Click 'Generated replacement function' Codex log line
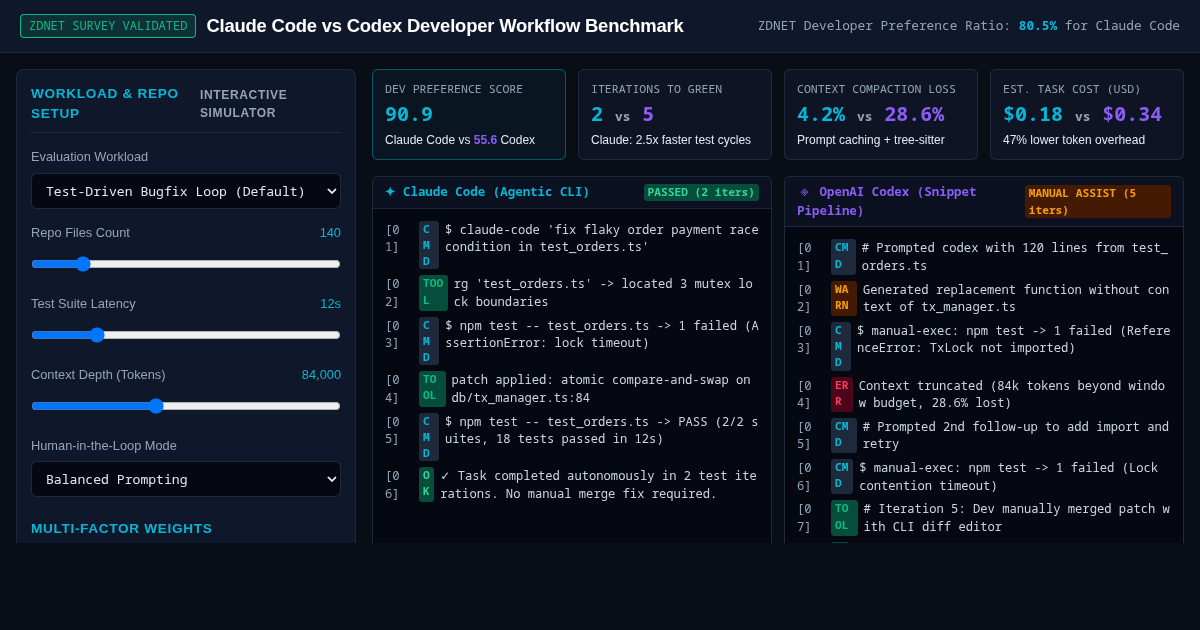Screen dimensions: 1200x630 coord(1016,298)
